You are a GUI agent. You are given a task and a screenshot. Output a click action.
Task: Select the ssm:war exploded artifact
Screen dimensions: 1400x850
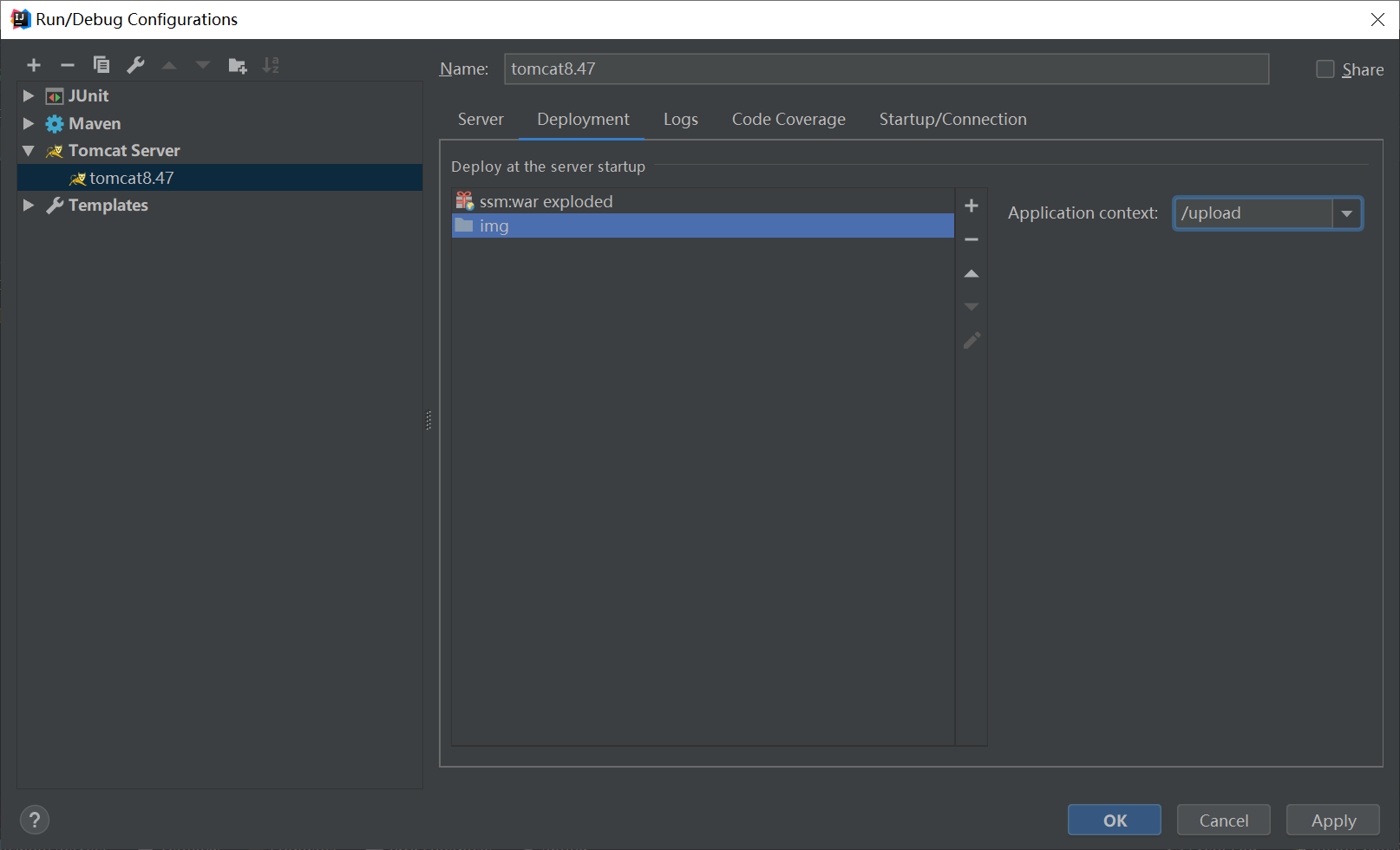545,200
